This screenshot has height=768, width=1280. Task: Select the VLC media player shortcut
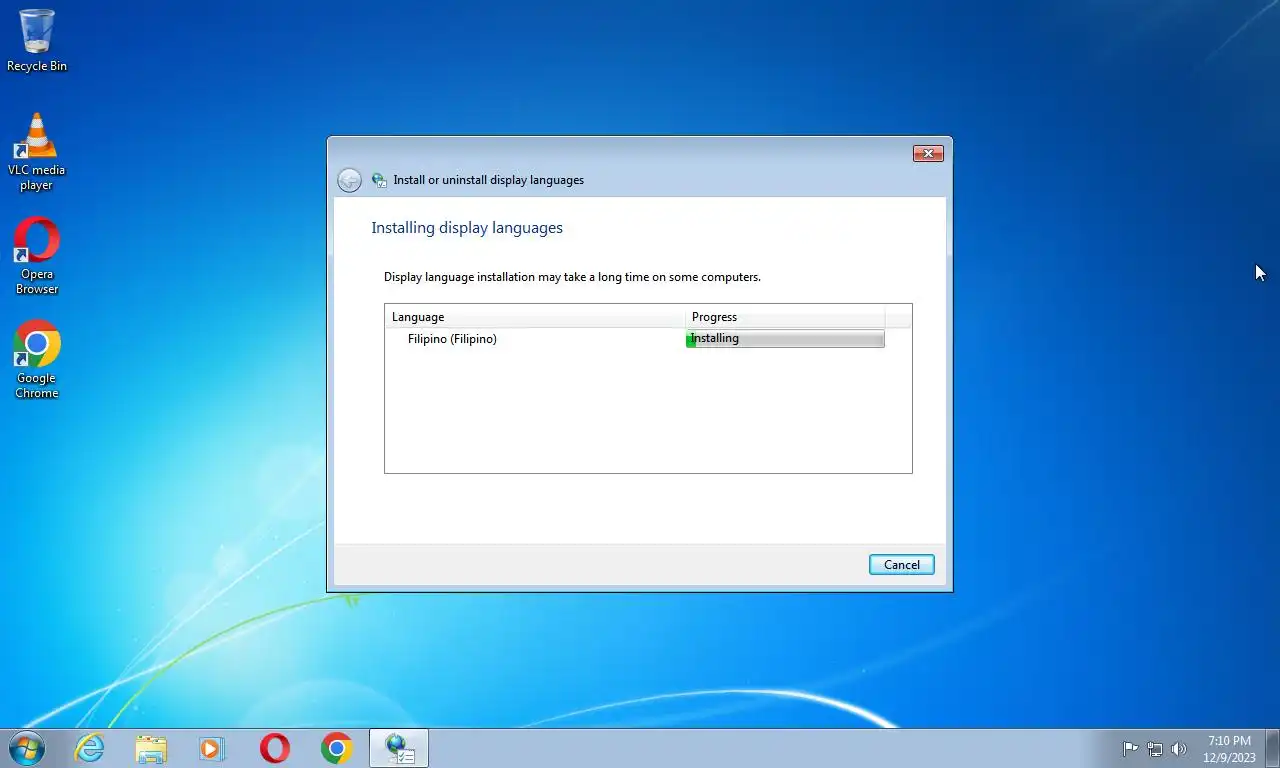point(37,152)
